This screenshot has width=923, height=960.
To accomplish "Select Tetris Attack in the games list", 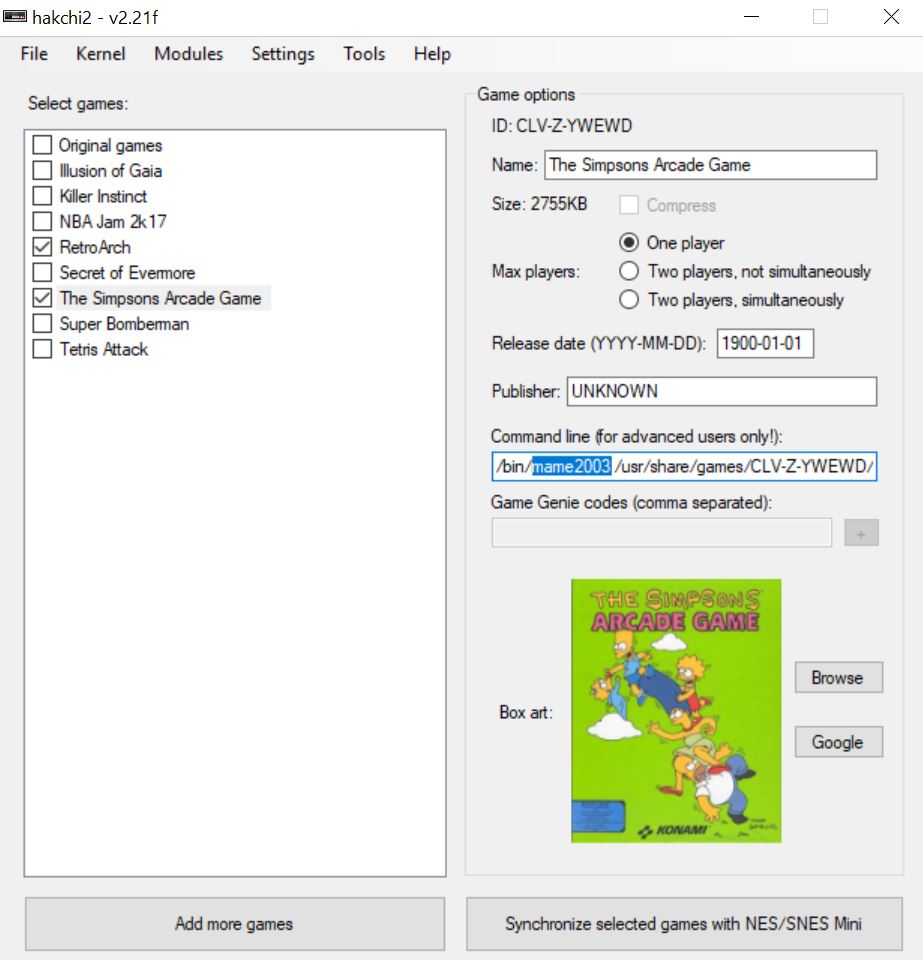I will 104,349.
